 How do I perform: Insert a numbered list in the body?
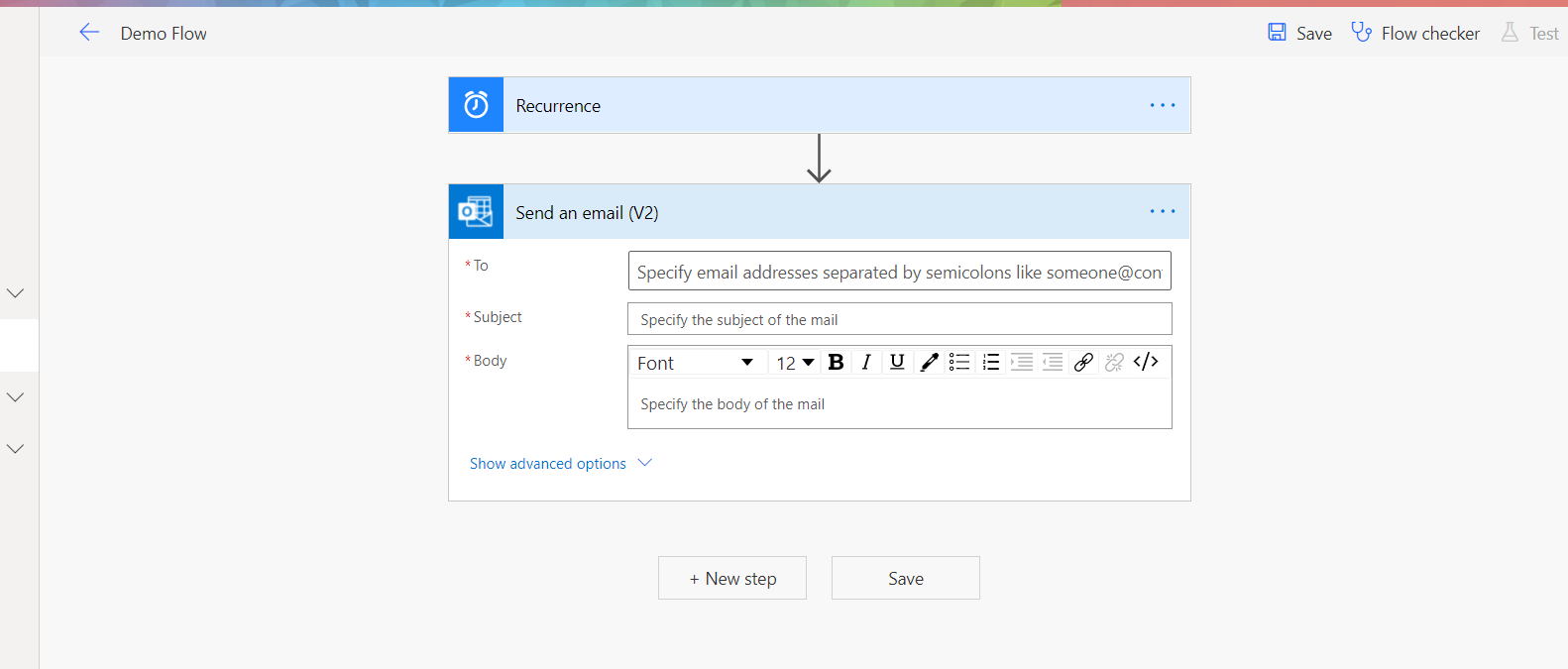coord(990,363)
